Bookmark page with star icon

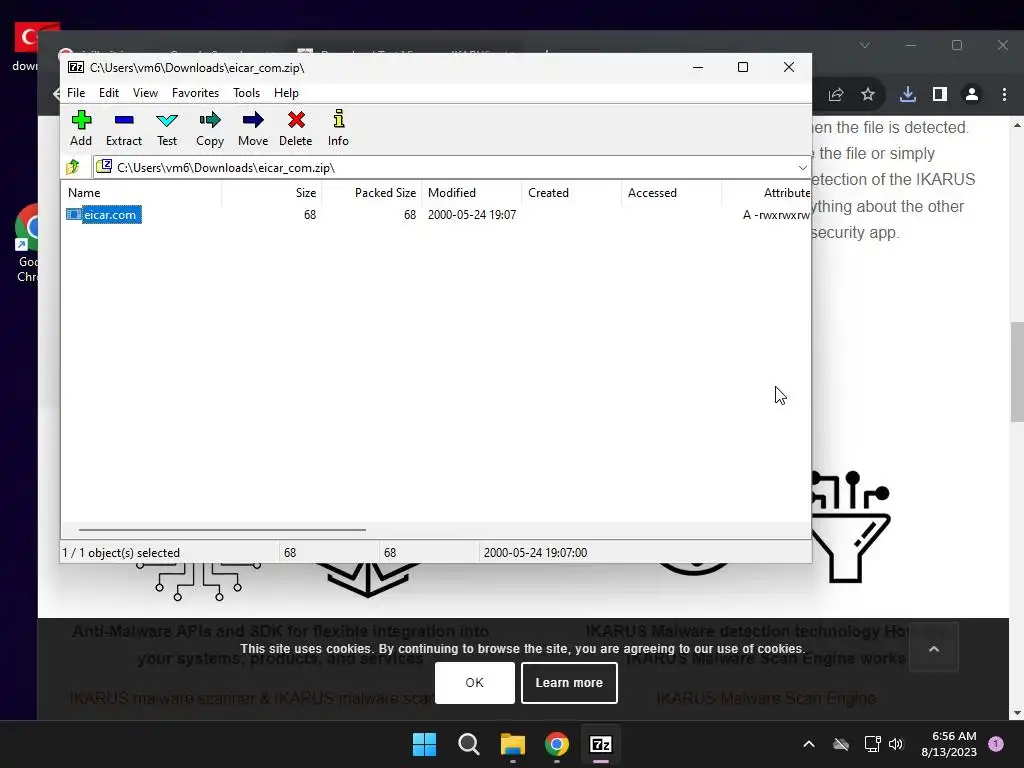(868, 95)
